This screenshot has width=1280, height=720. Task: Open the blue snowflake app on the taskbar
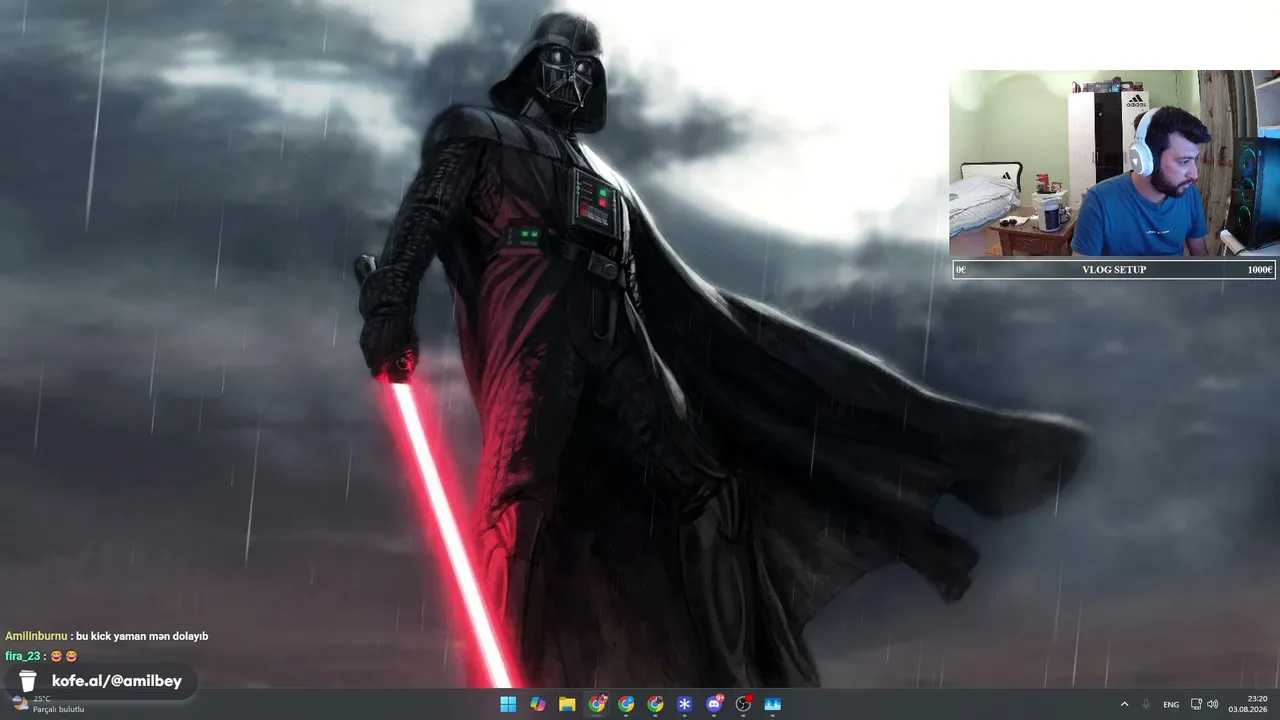tap(684, 704)
